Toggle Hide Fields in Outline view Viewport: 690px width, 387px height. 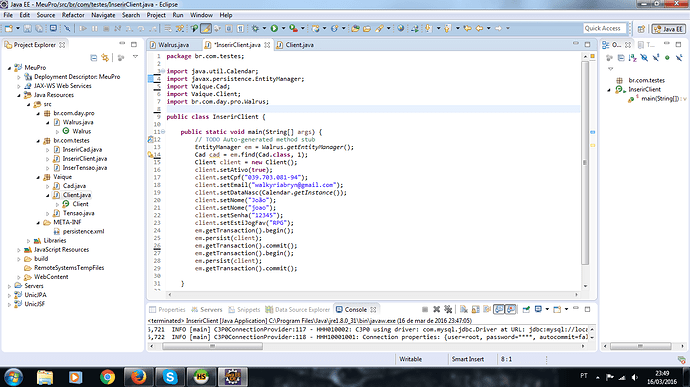644,58
